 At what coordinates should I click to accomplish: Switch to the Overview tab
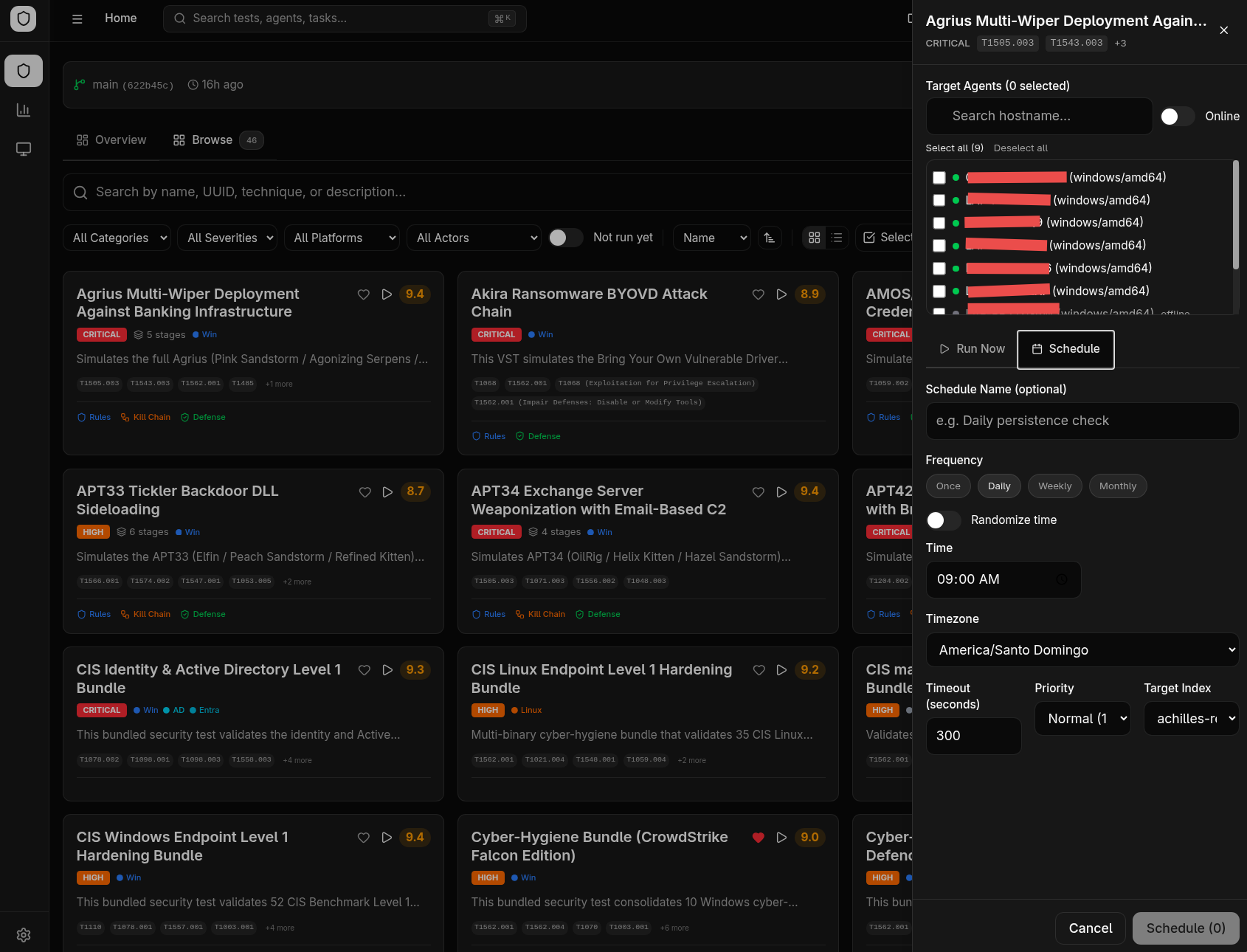111,140
